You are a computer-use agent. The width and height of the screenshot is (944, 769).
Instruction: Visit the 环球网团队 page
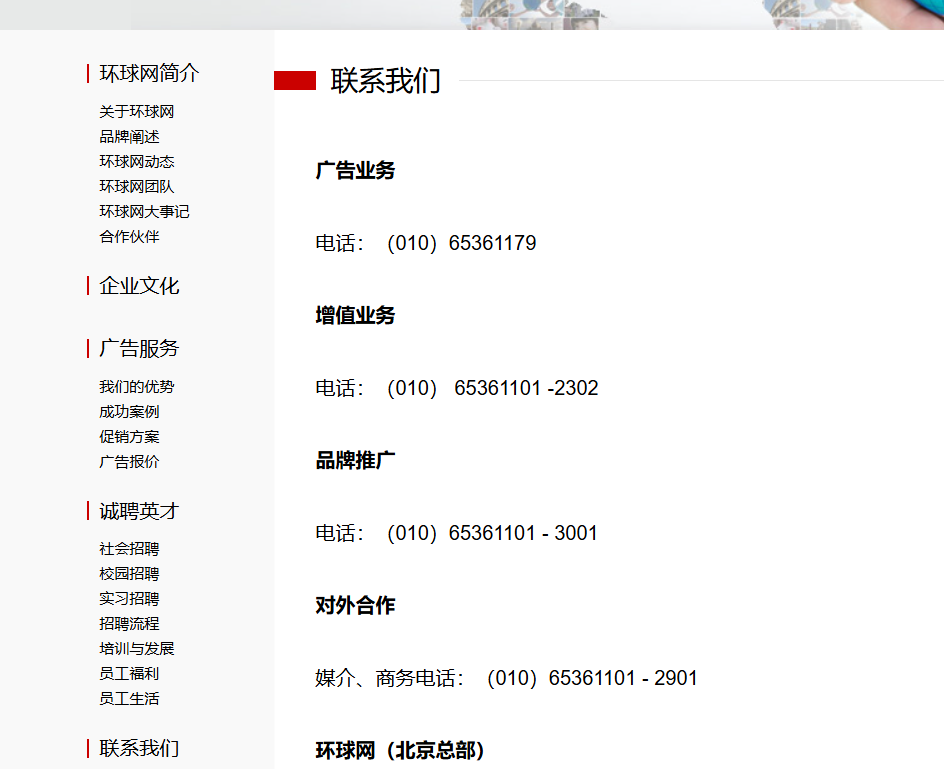[x=135, y=186]
